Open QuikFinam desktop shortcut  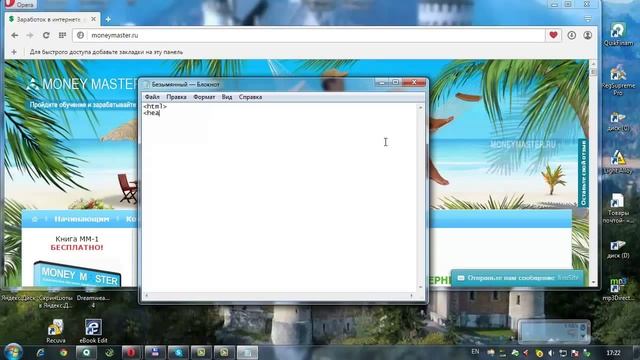click(x=618, y=35)
